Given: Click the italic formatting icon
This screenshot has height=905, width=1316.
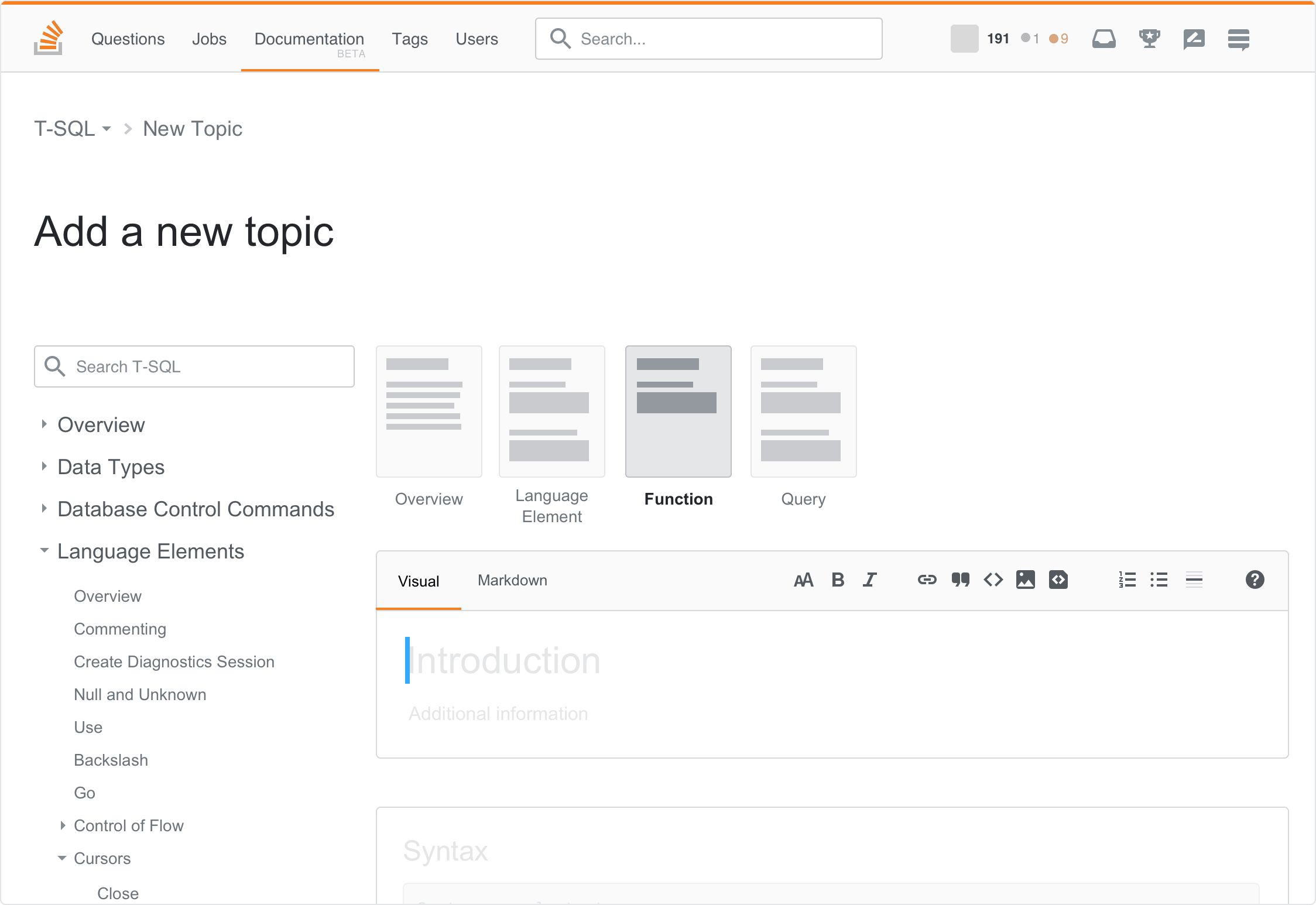Looking at the screenshot, I should point(870,580).
